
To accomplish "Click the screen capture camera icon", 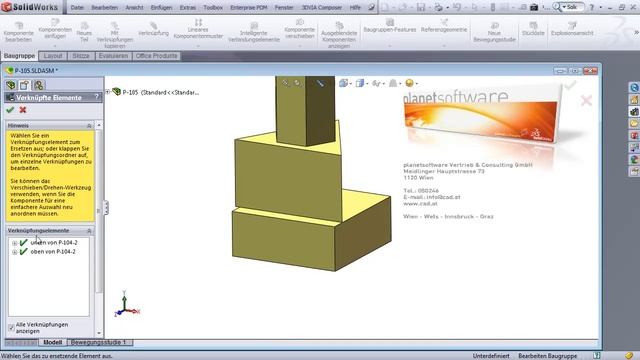I will pos(534,7).
